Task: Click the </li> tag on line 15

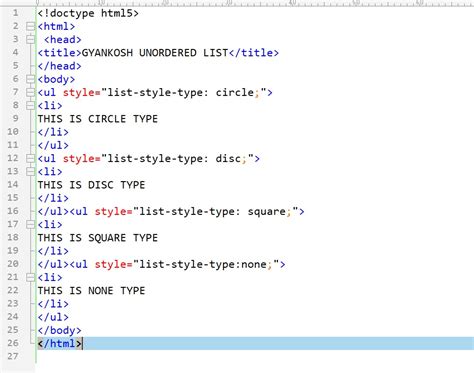Action: pyautogui.click(x=53, y=198)
